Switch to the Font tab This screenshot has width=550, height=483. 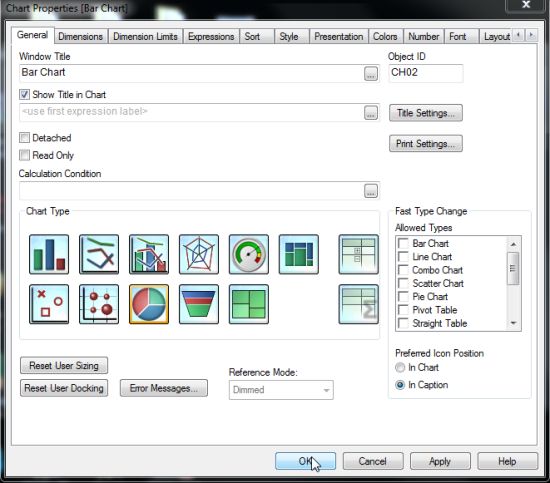click(461, 36)
